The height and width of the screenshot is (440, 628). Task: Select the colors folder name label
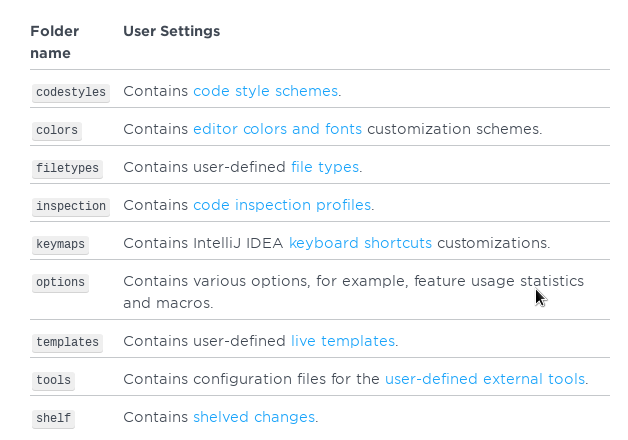pos(56,130)
